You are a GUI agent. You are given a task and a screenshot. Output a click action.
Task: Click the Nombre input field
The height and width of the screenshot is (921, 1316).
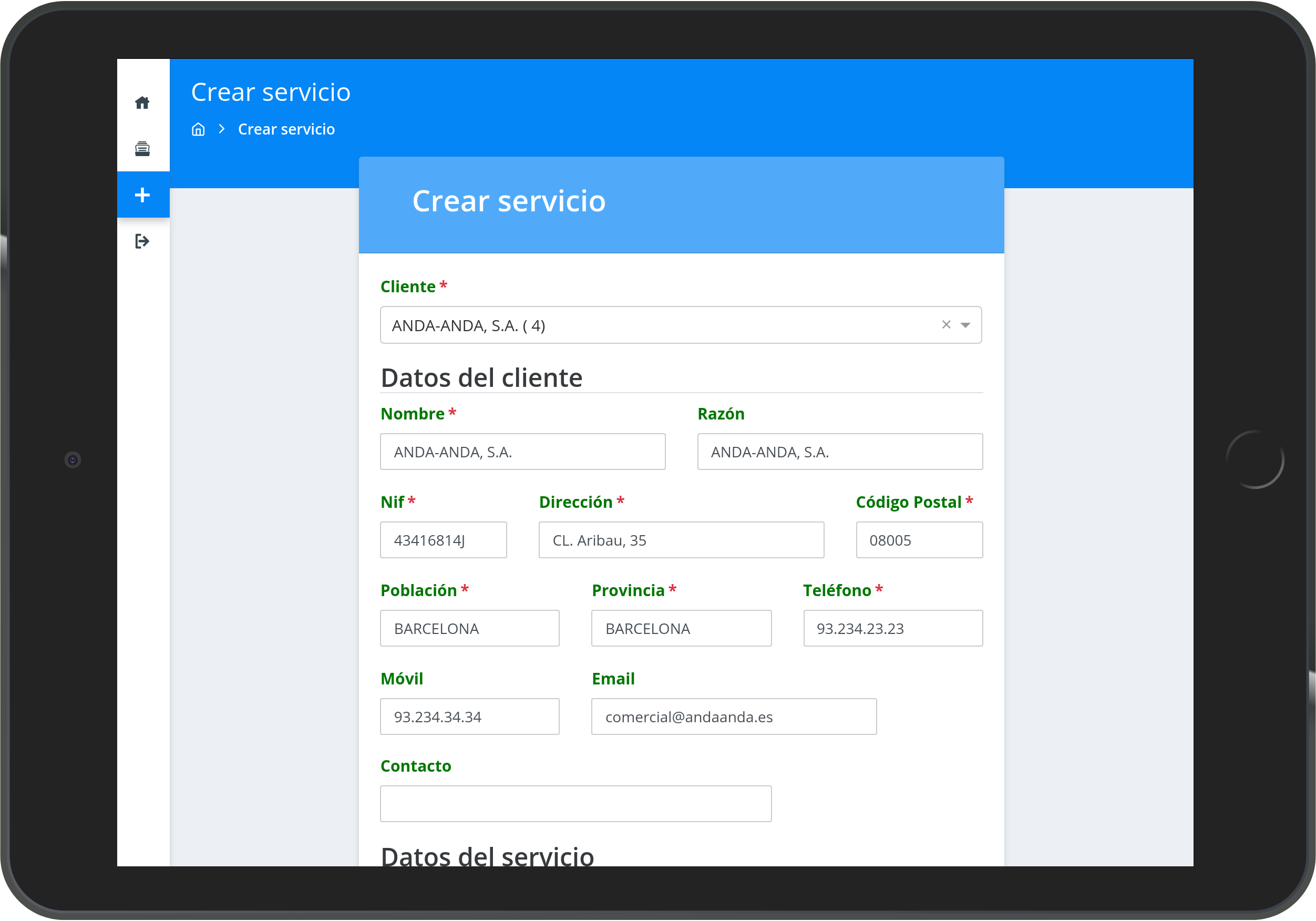click(522, 452)
